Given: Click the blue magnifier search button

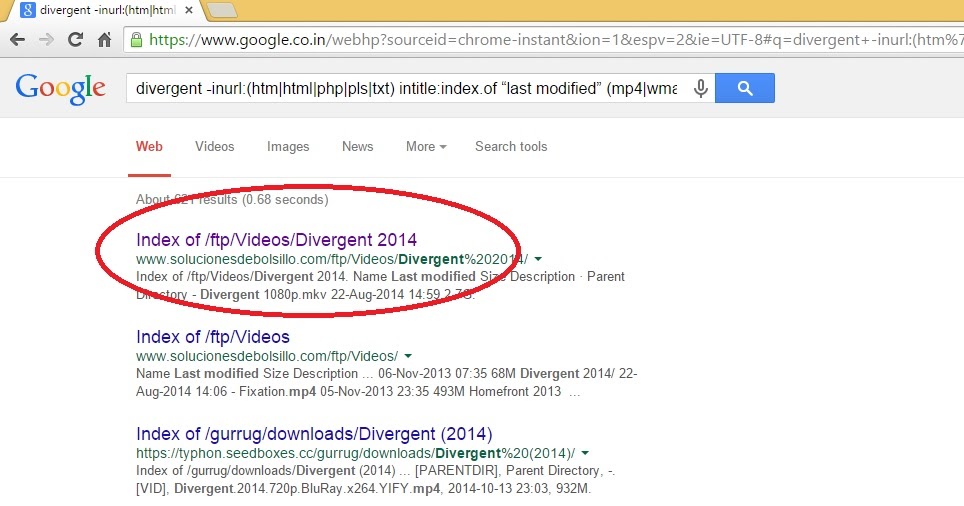Looking at the screenshot, I should pyautogui.click(x=745, y=89).
